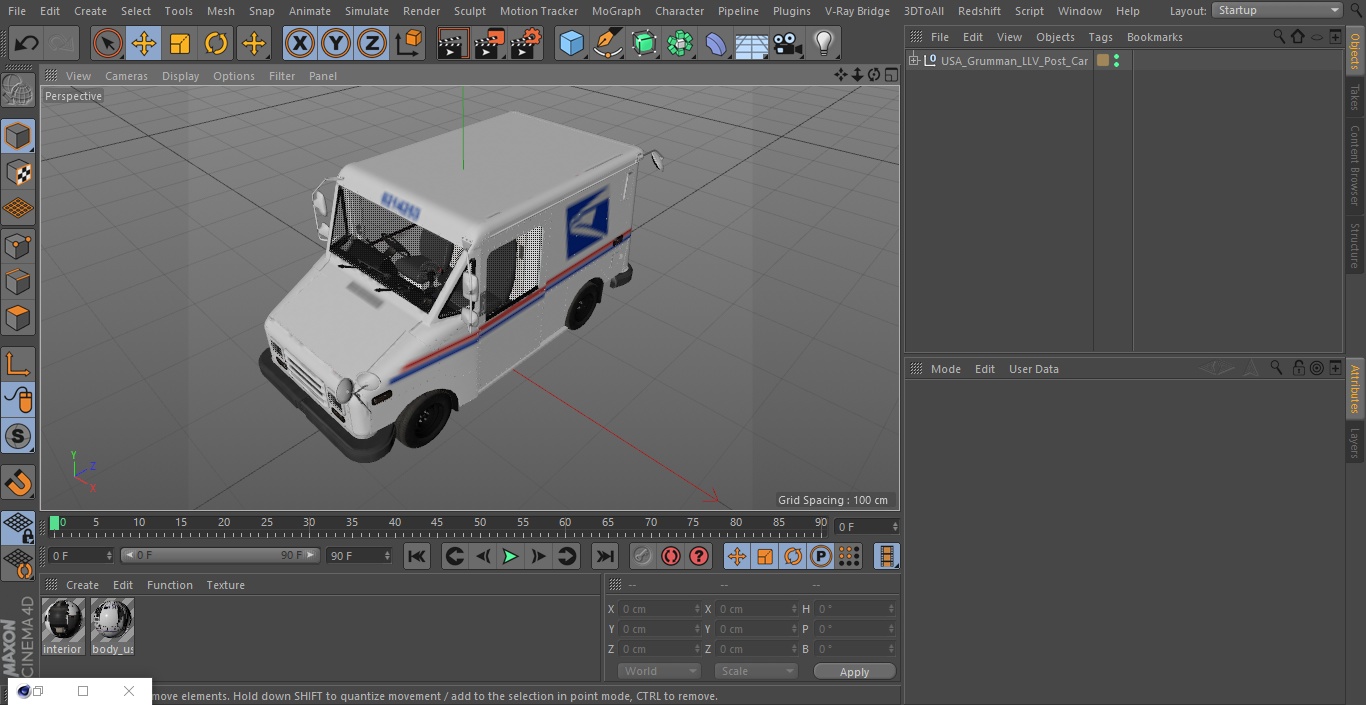Image resolution: width=1366 pixels, height=705 pixels.
Task: Toggle object visibility dots
Action: (x=1116, y=61)
